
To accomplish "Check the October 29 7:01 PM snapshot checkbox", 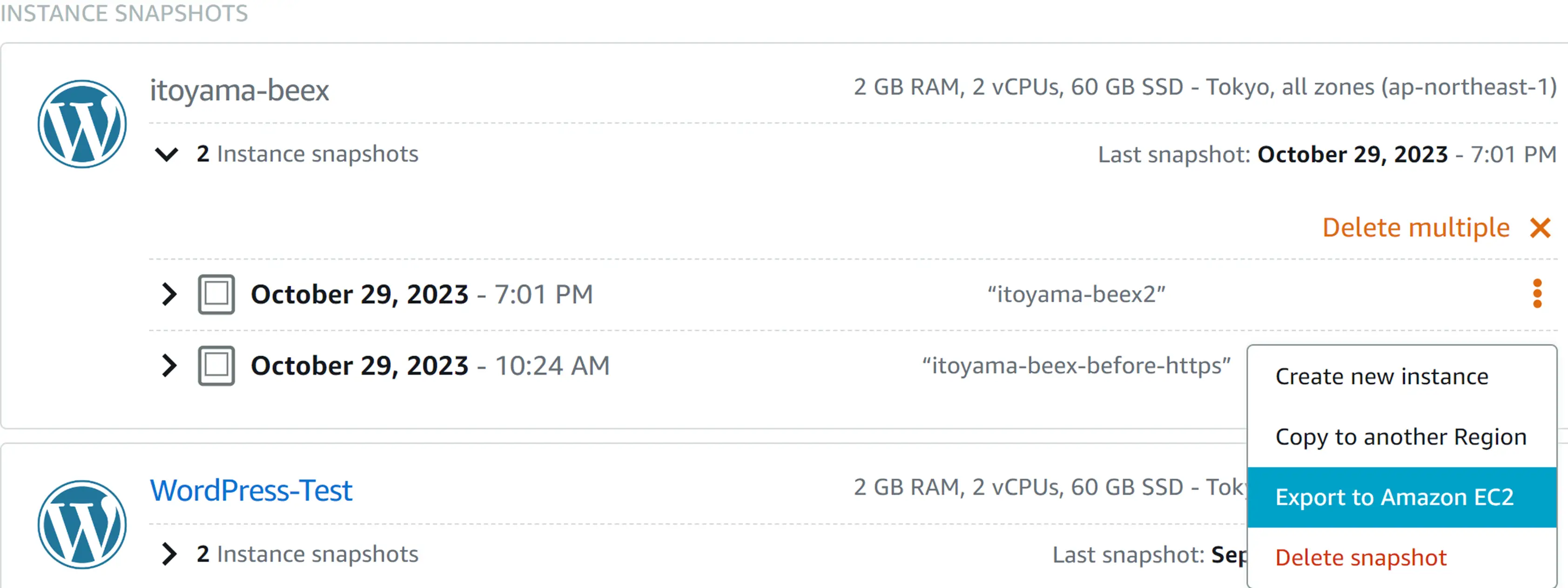I will [x=216, y=295].
